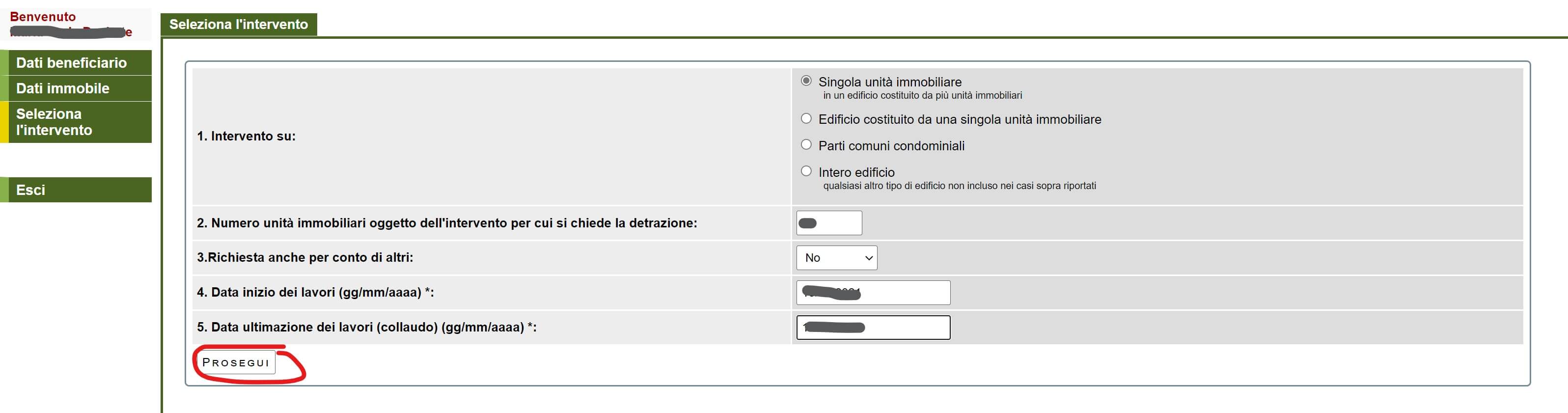Click Esci to log out
Image resolution: width=1568 pixels, height=413 pixels.
[x=30, y=190]
